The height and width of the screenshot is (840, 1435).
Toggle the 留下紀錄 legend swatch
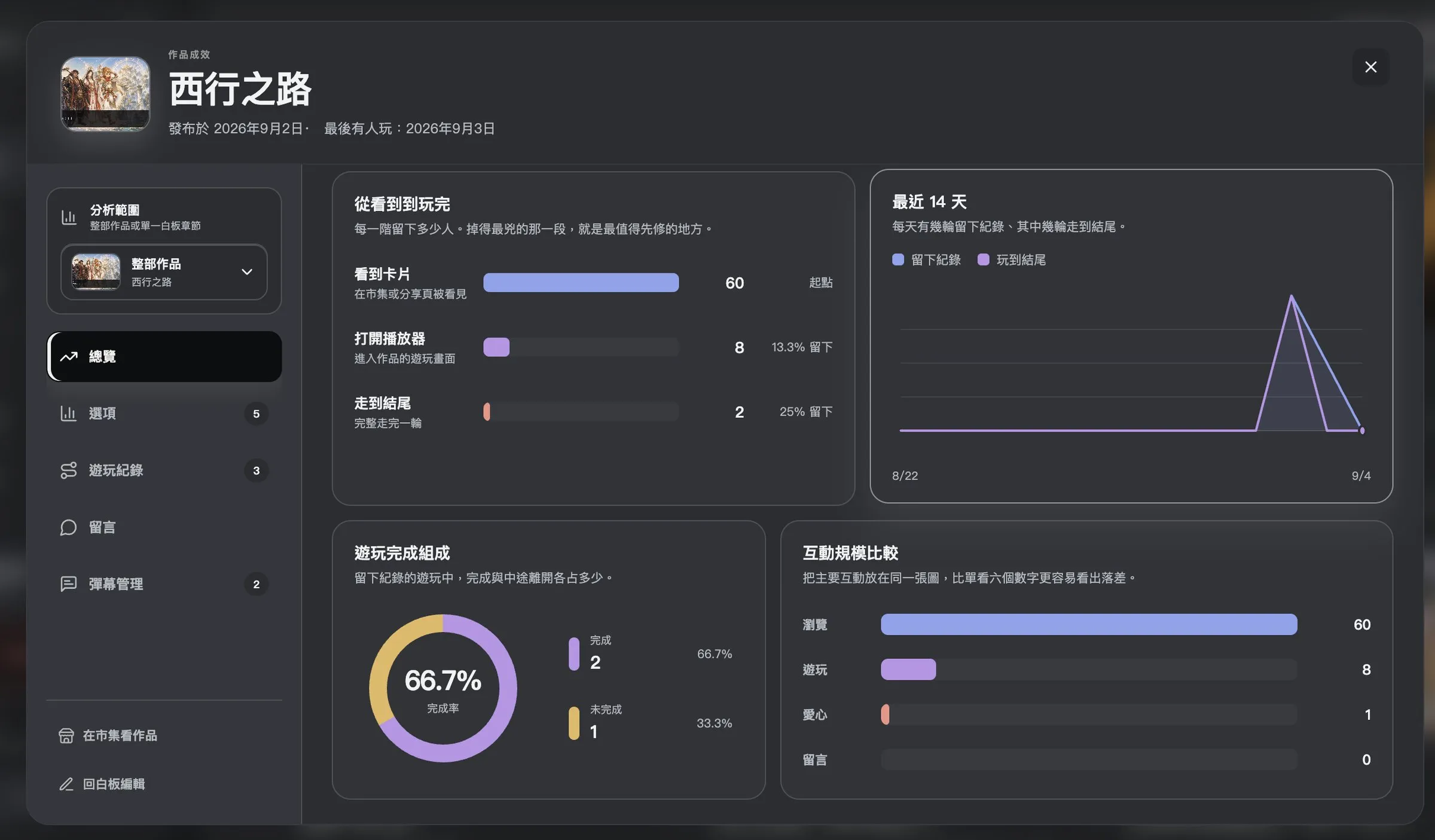(897, 259)
